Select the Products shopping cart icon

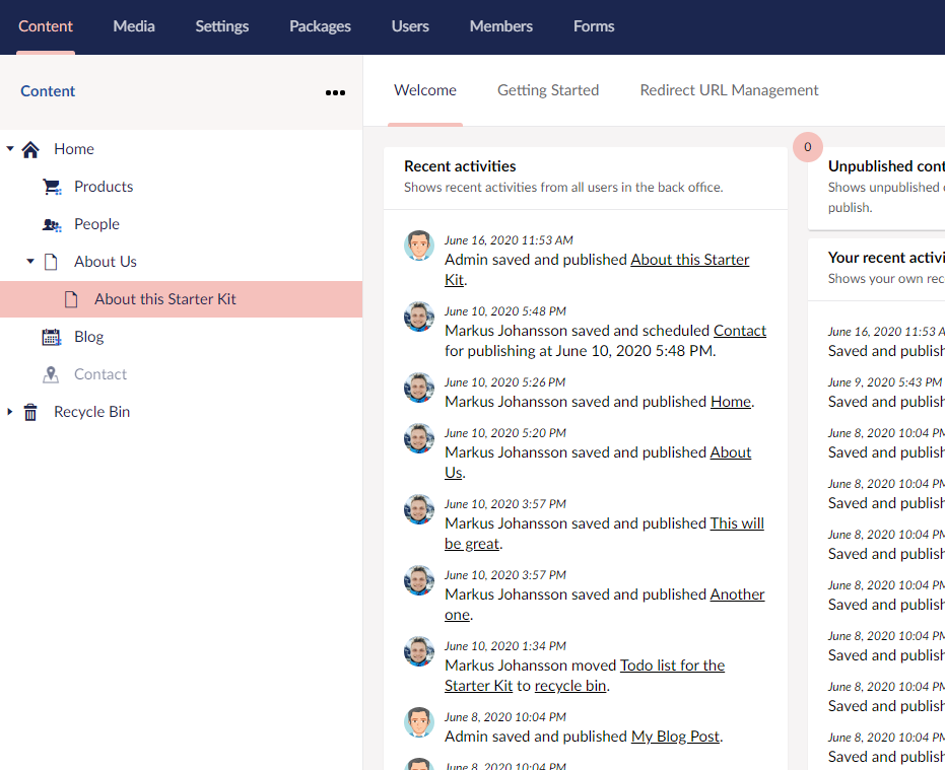50,186
